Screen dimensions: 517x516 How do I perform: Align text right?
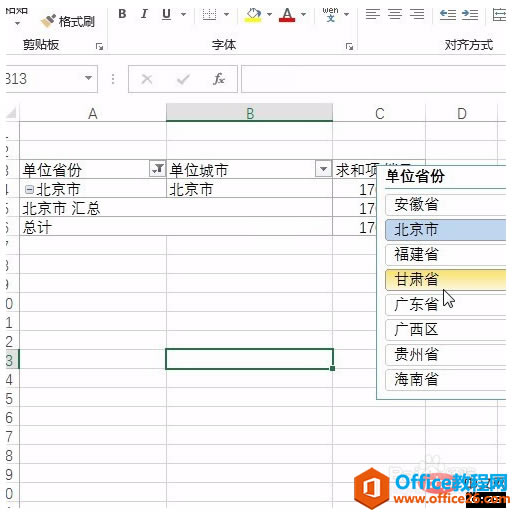coord(417,14)
